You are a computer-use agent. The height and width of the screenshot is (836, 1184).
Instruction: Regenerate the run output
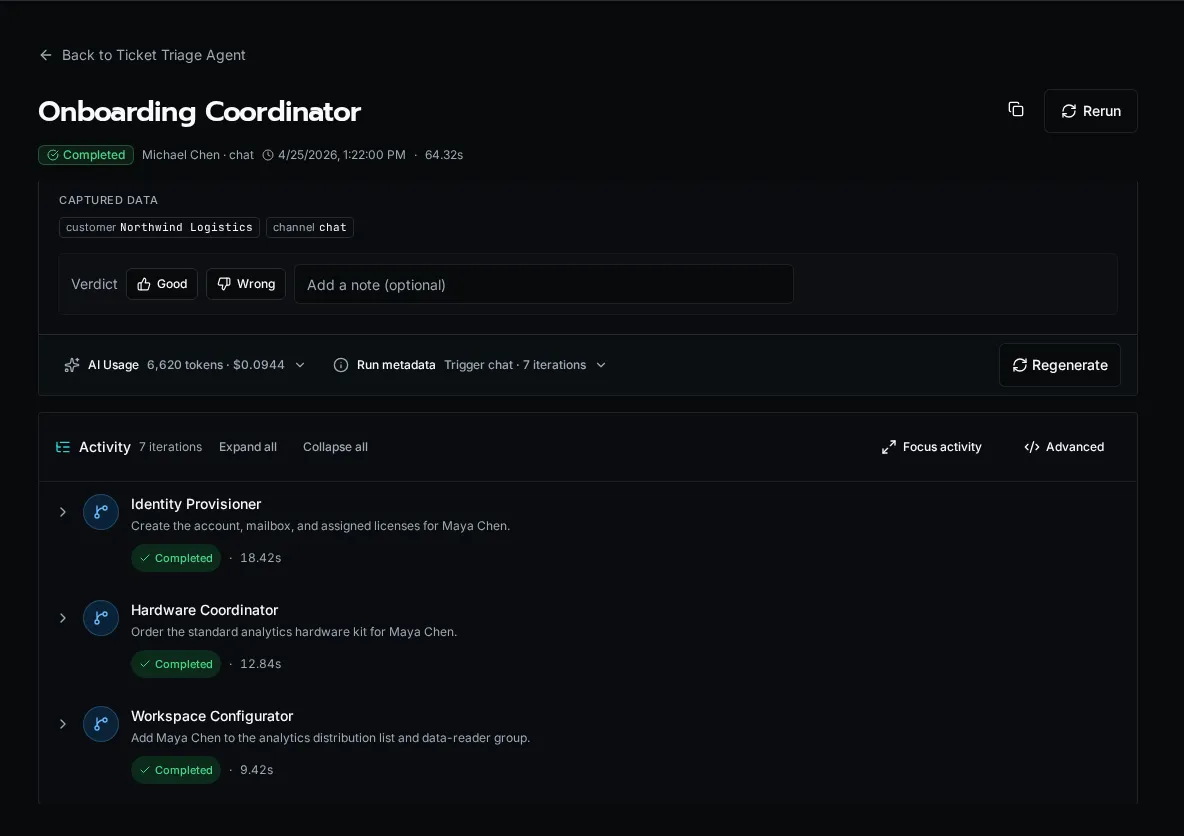1059,366
